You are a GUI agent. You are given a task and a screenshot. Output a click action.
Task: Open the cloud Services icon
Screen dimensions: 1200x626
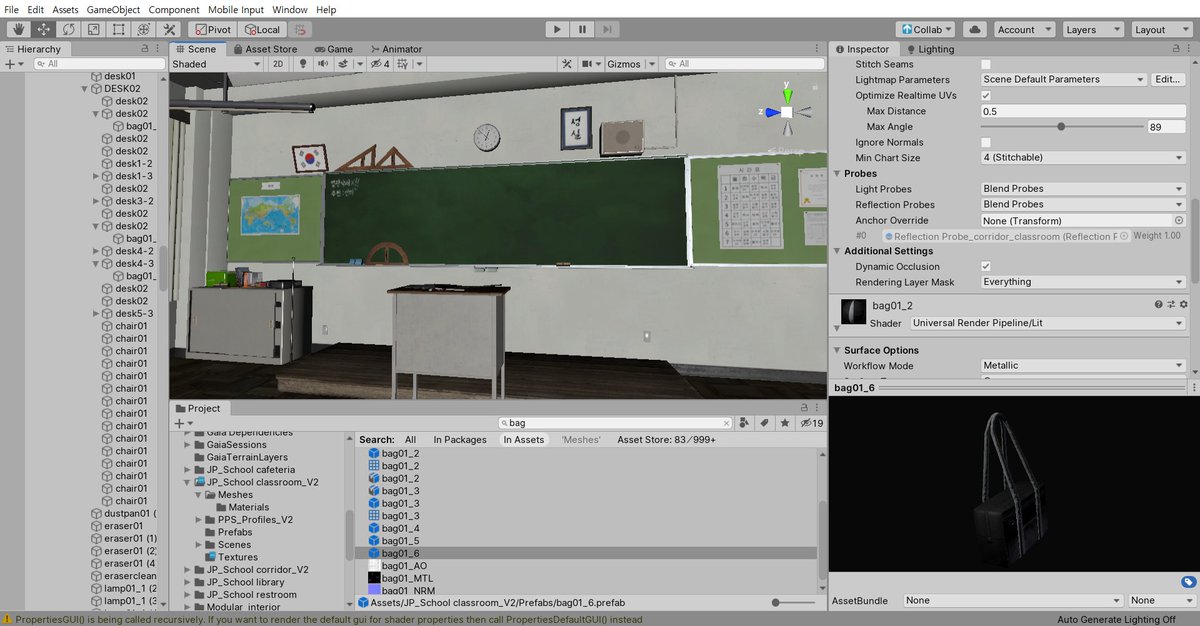point(976,30)
